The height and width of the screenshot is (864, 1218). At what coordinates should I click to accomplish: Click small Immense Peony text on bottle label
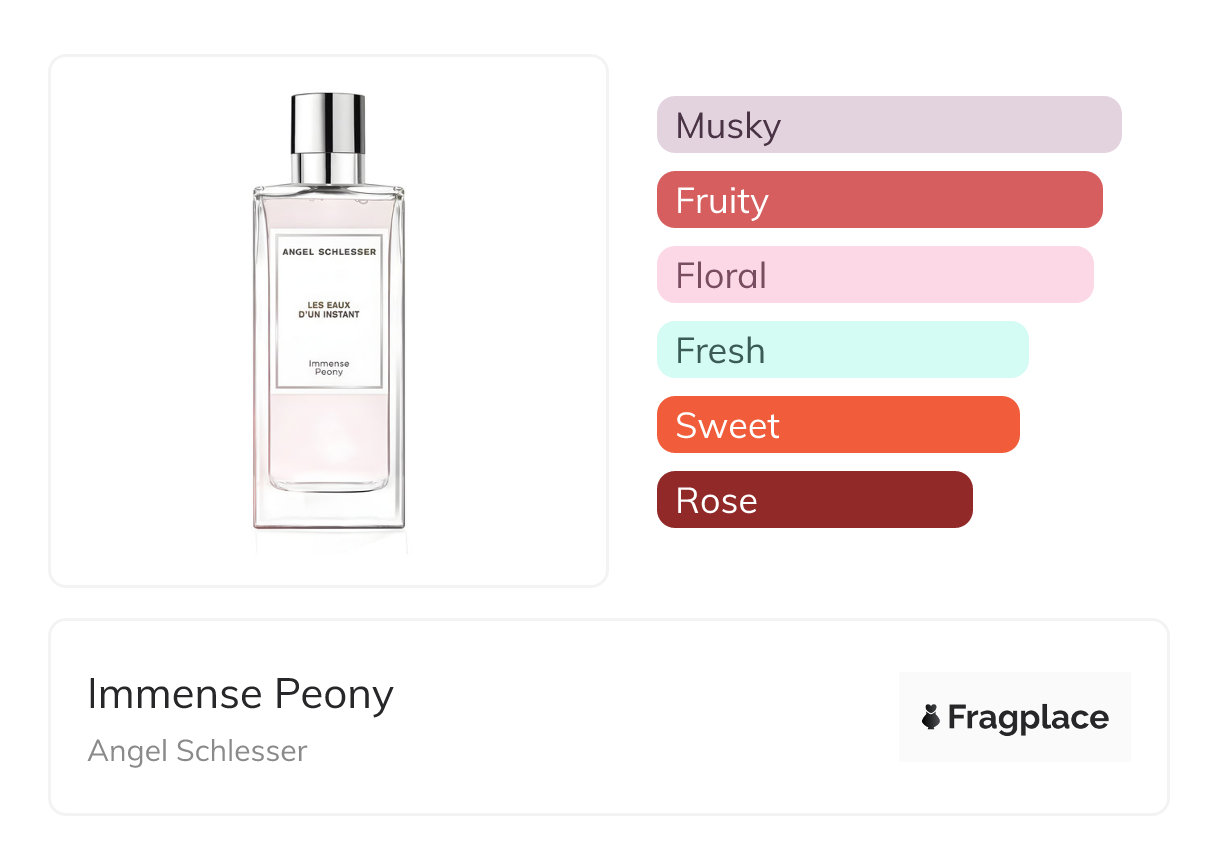point(328,367)
